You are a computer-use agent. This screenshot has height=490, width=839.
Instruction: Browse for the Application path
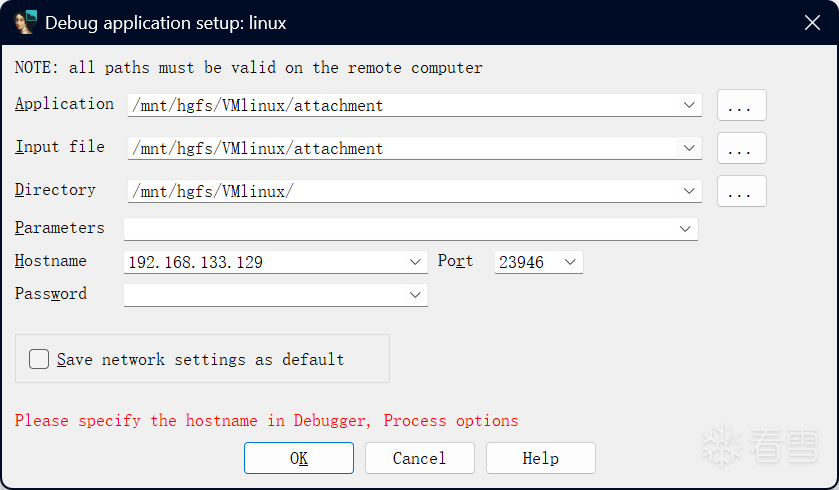coord(741,105)
